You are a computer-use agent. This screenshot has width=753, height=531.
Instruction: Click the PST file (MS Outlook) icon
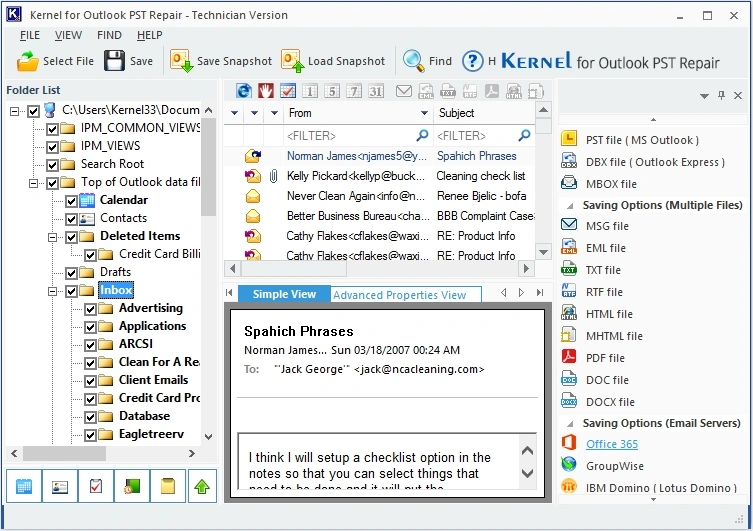pyautogui.click(x=569, y=139)
